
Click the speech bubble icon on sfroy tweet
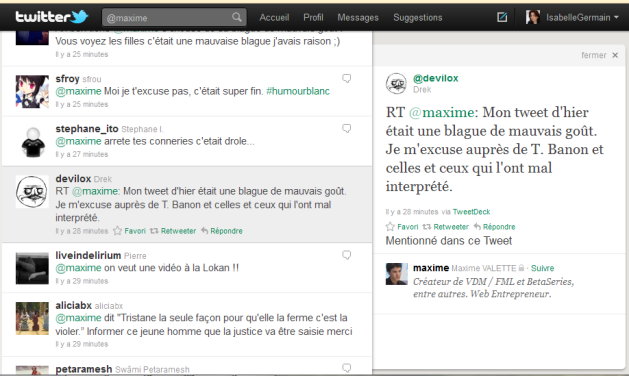click(347, 78)
